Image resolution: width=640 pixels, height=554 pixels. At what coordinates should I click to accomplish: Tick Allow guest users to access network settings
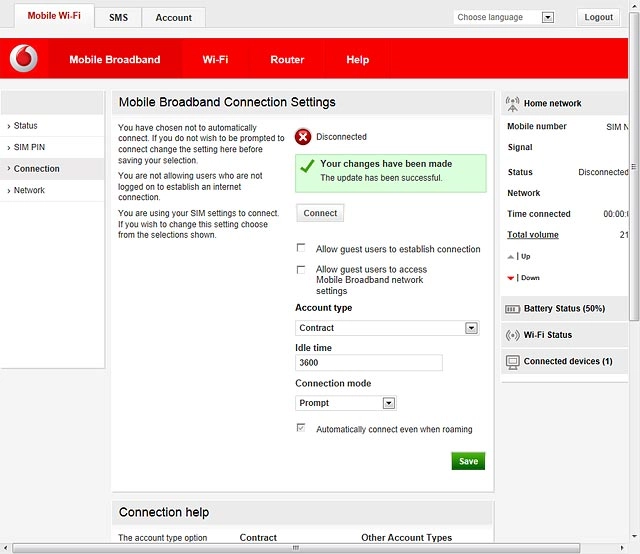[x=301, y=269]
